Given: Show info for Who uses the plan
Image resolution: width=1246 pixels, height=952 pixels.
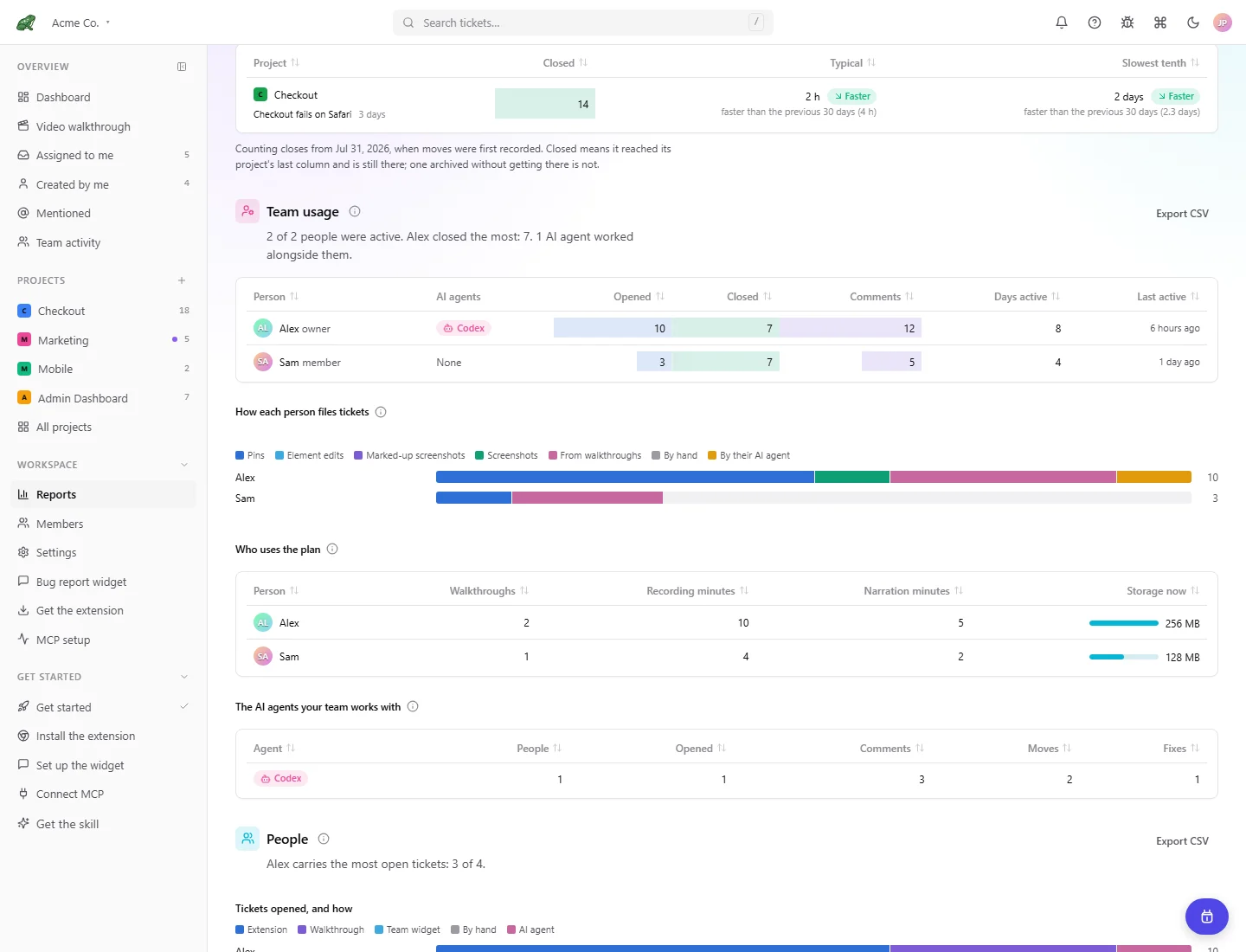Looking at the screenshot, I should [332, 549].
